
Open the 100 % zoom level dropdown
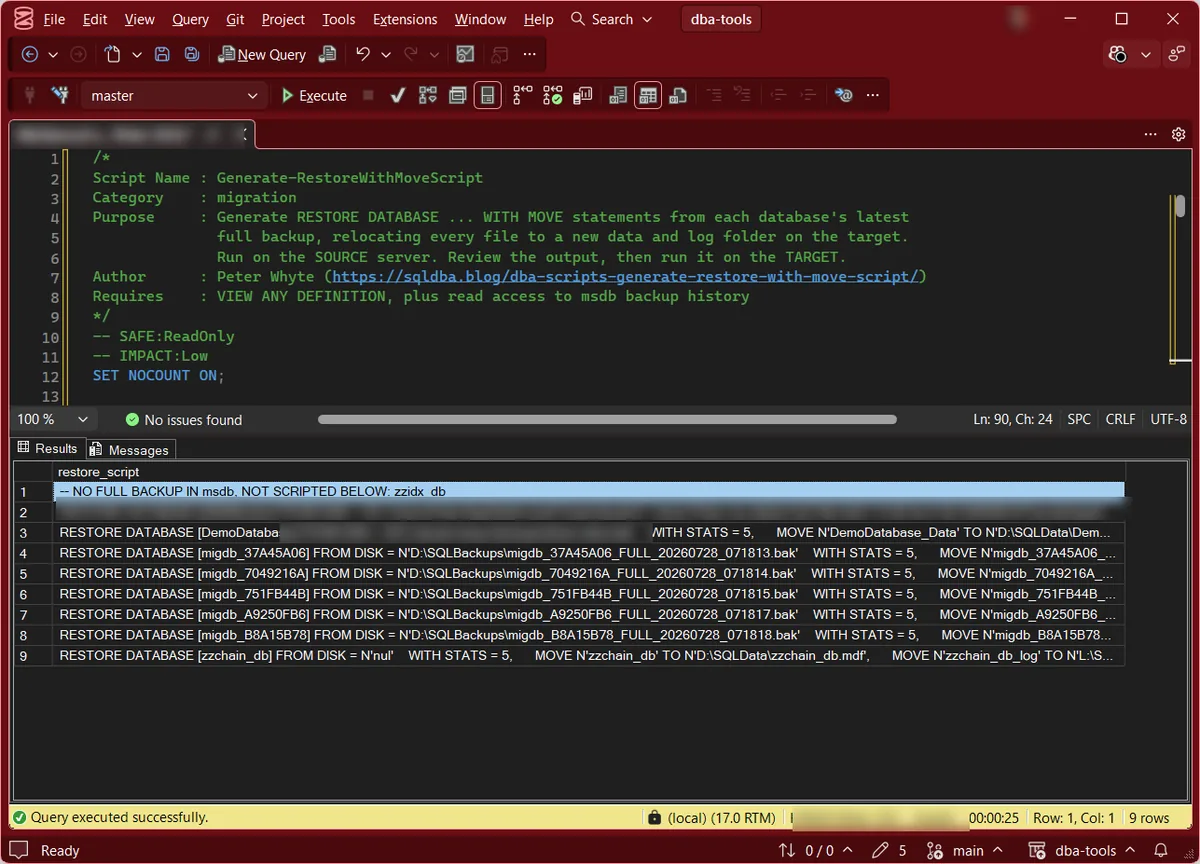pyautogui.click(x=53, y=420)
